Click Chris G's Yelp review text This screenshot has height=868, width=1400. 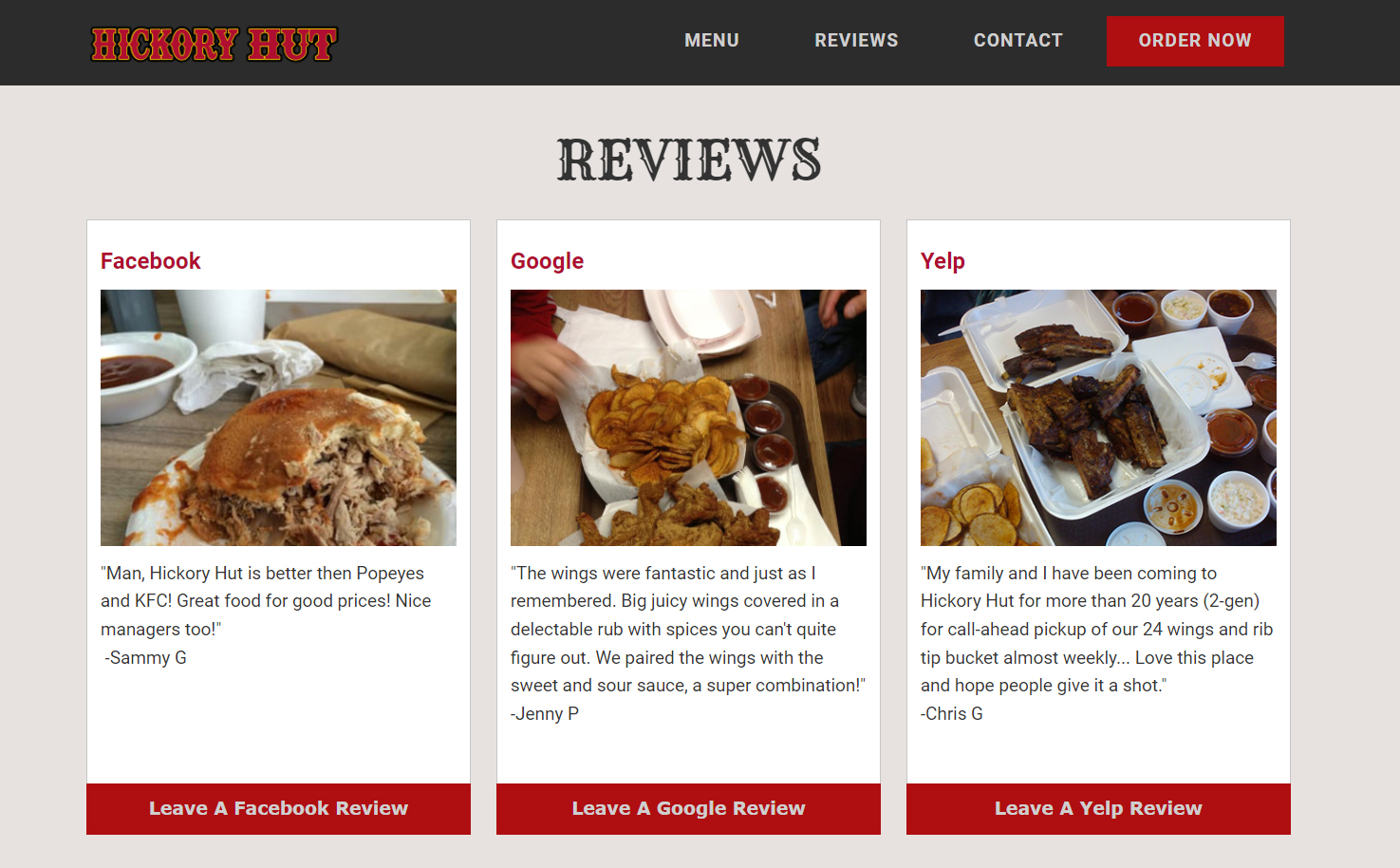(x=1096, y=630)
